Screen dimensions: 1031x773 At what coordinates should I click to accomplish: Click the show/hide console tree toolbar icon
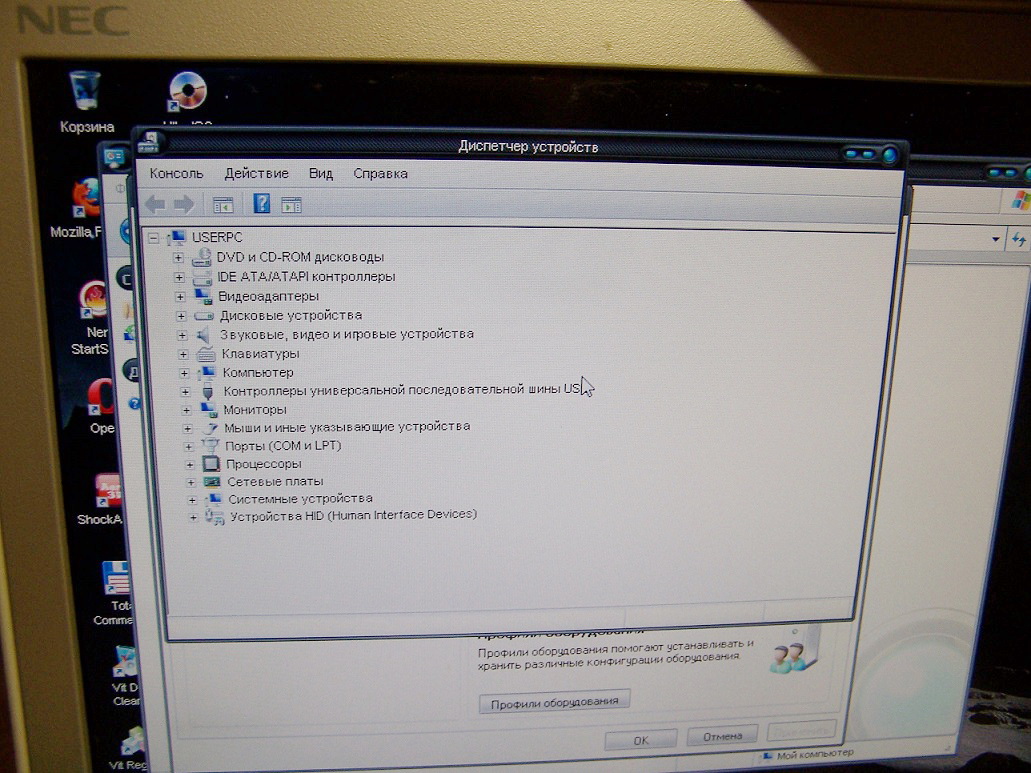point(222,204)
